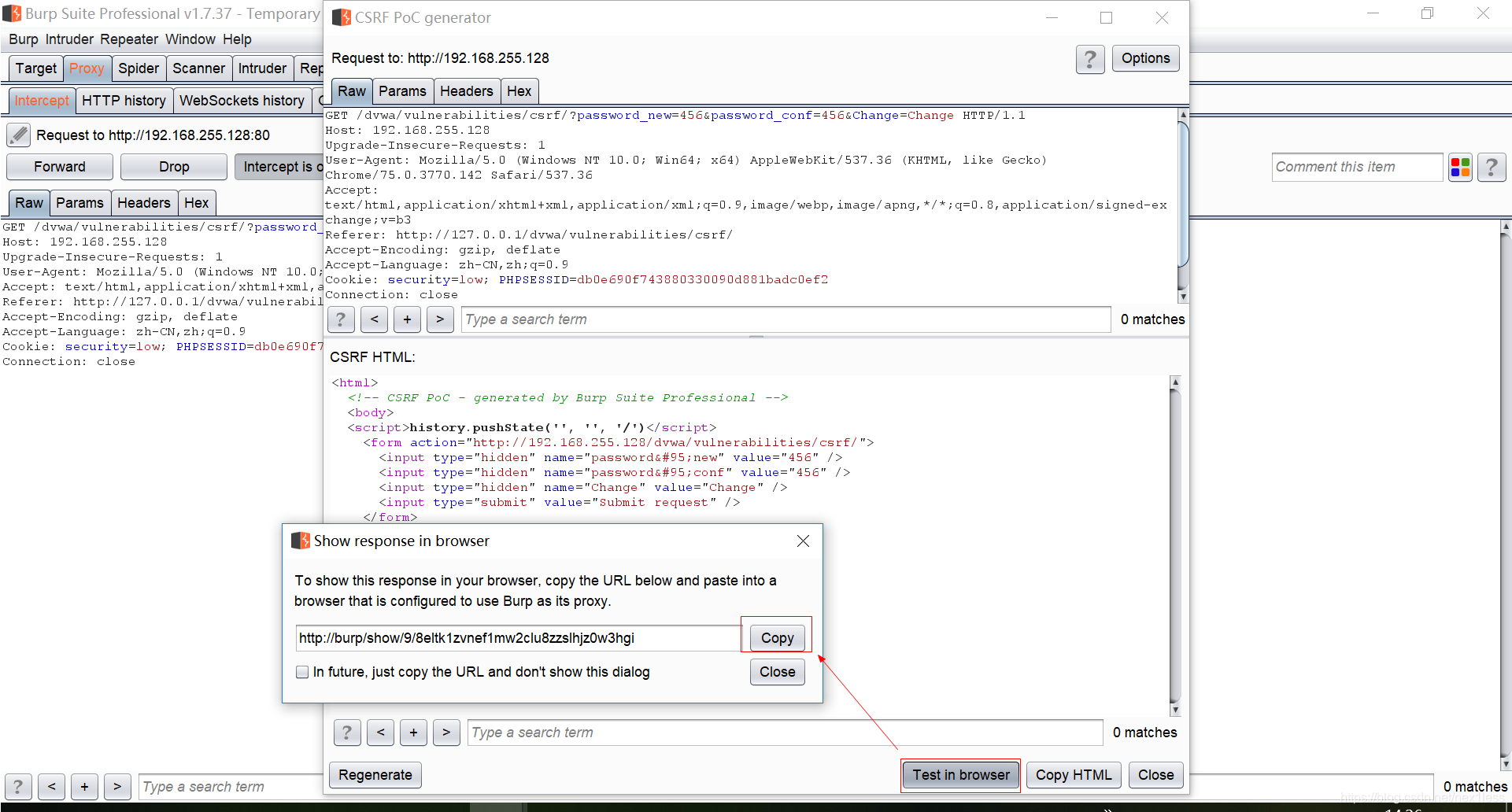
Task: Close the CSRF PoC generator window with X
Action: (x=1162, y=17)
